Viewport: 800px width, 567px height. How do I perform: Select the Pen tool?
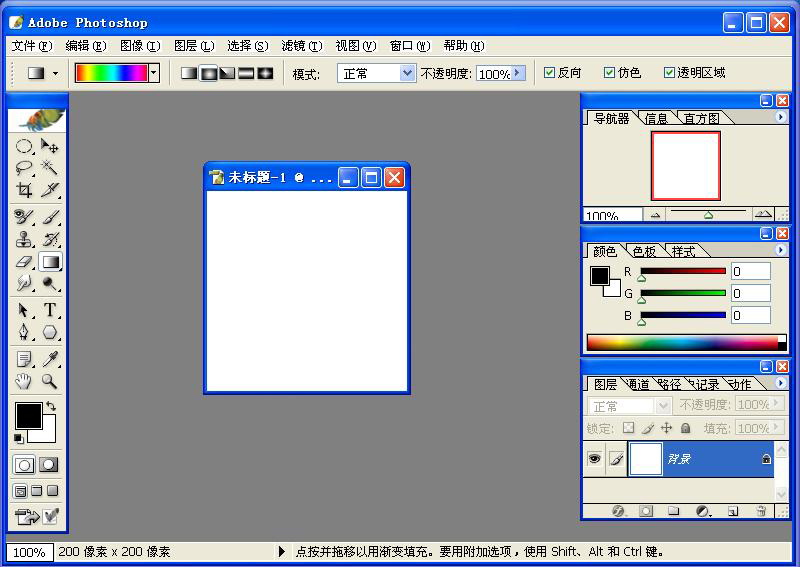pos(23,332)
